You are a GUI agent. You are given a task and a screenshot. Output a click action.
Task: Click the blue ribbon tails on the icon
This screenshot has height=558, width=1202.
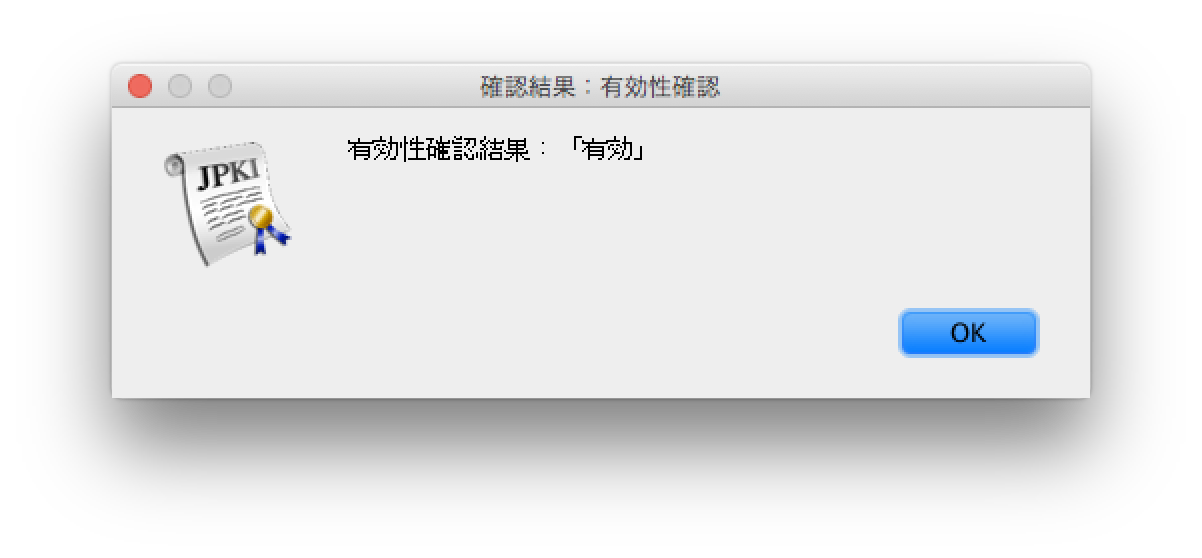270,238
